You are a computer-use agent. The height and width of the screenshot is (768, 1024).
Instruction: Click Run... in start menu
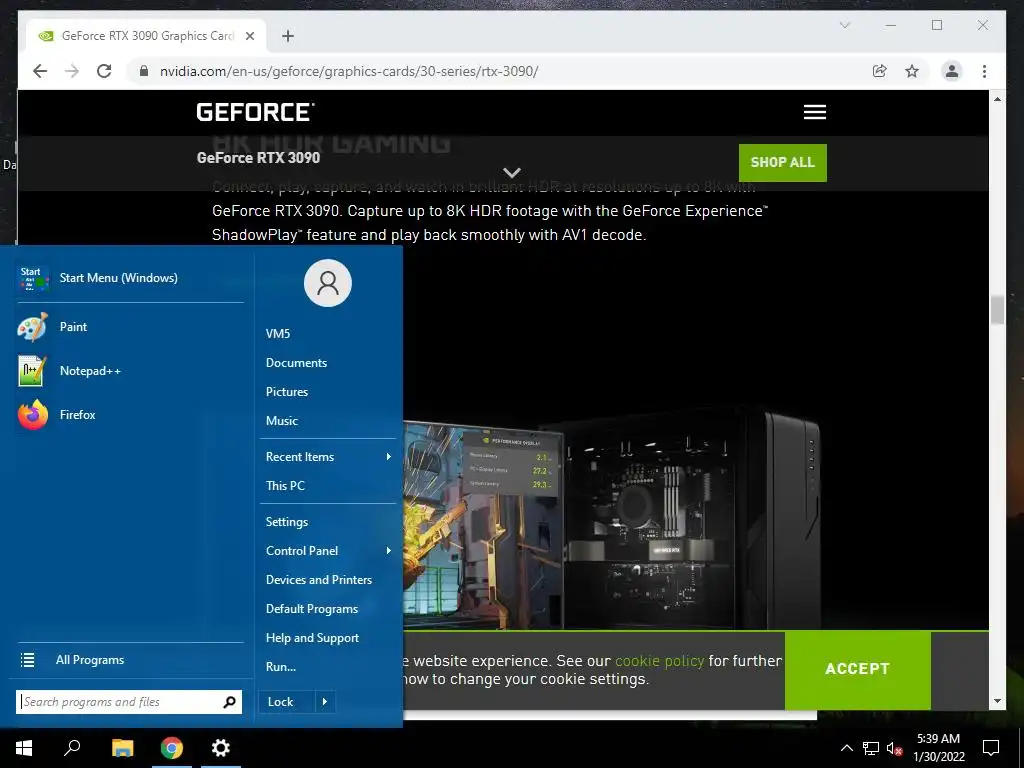coord(281,667)
